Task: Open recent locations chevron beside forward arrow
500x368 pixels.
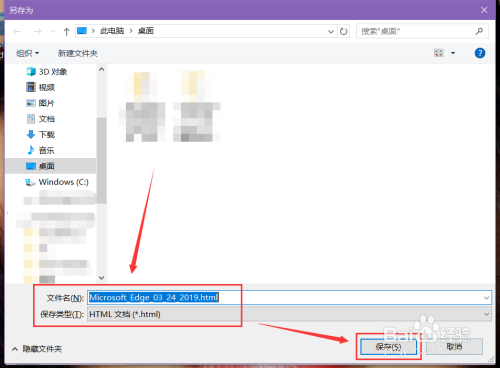Action: point(53,31)
